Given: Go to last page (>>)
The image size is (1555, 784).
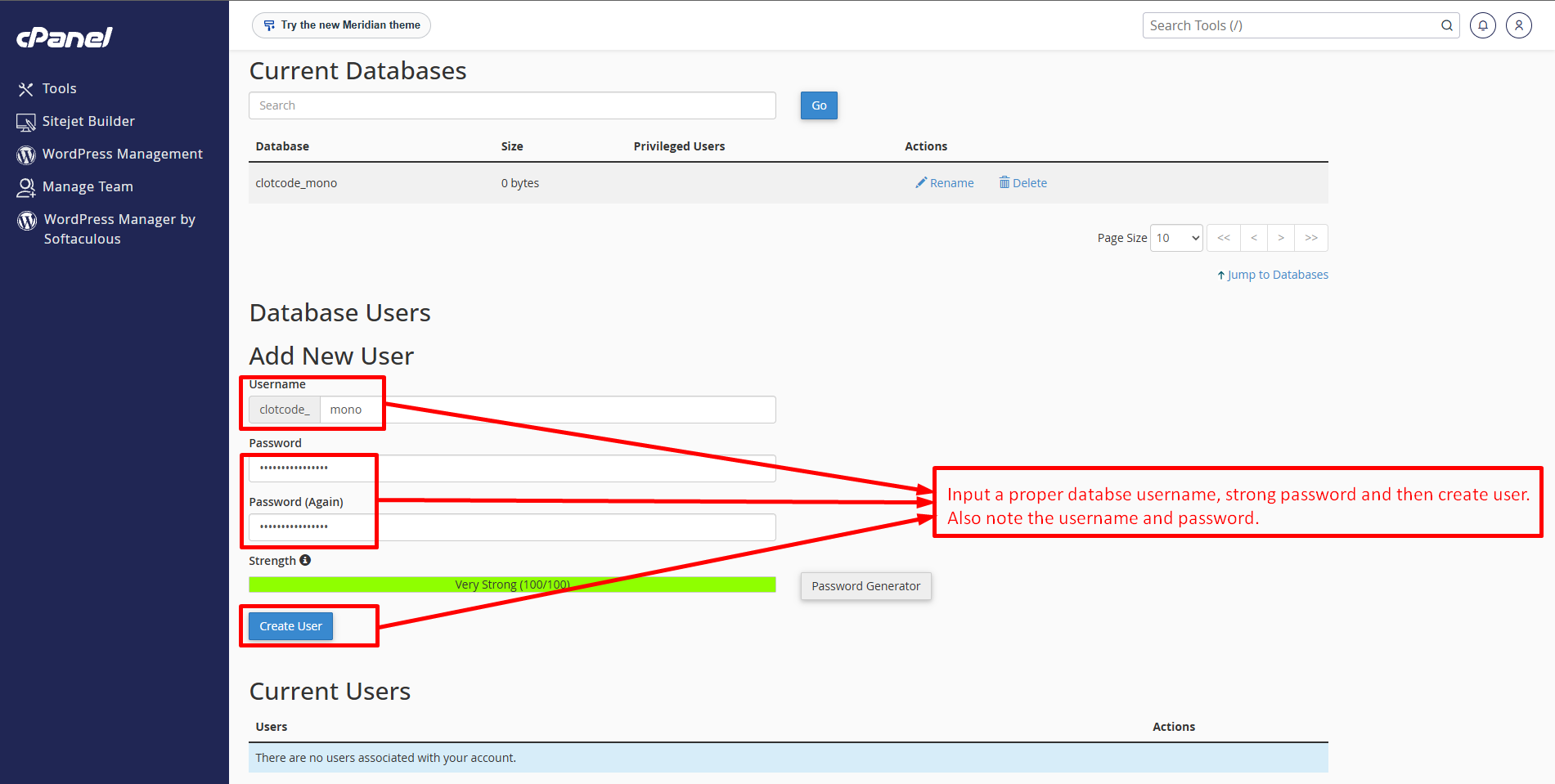Looking at the screenshot, I should (1311, 238).
